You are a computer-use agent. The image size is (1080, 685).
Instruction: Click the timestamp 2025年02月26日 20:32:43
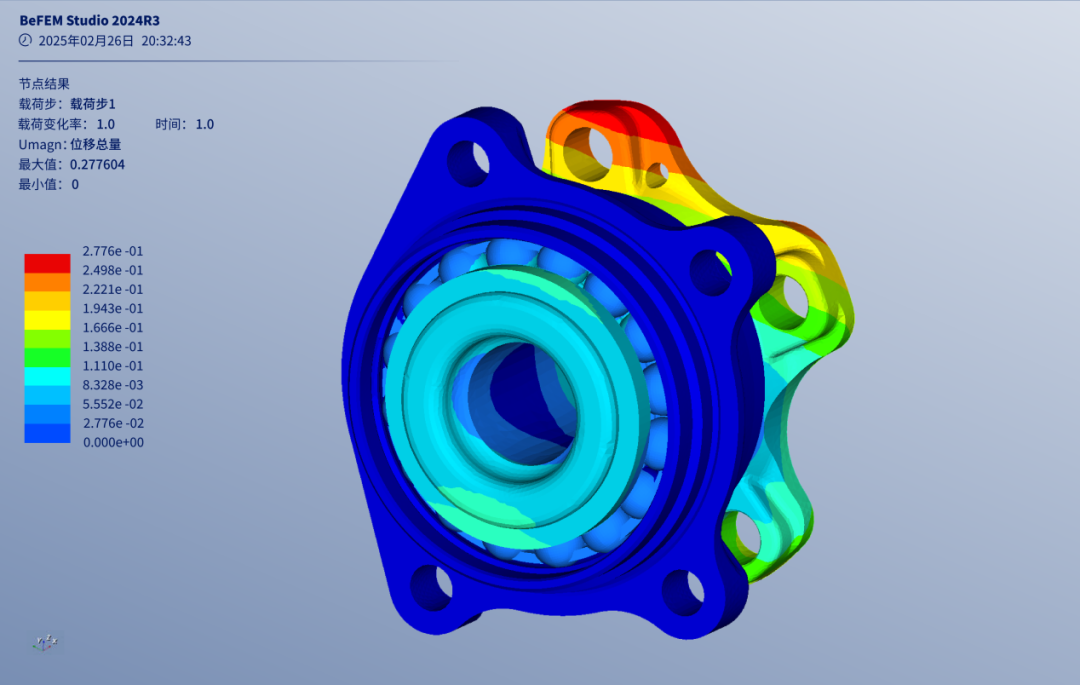tap(114, 41)
